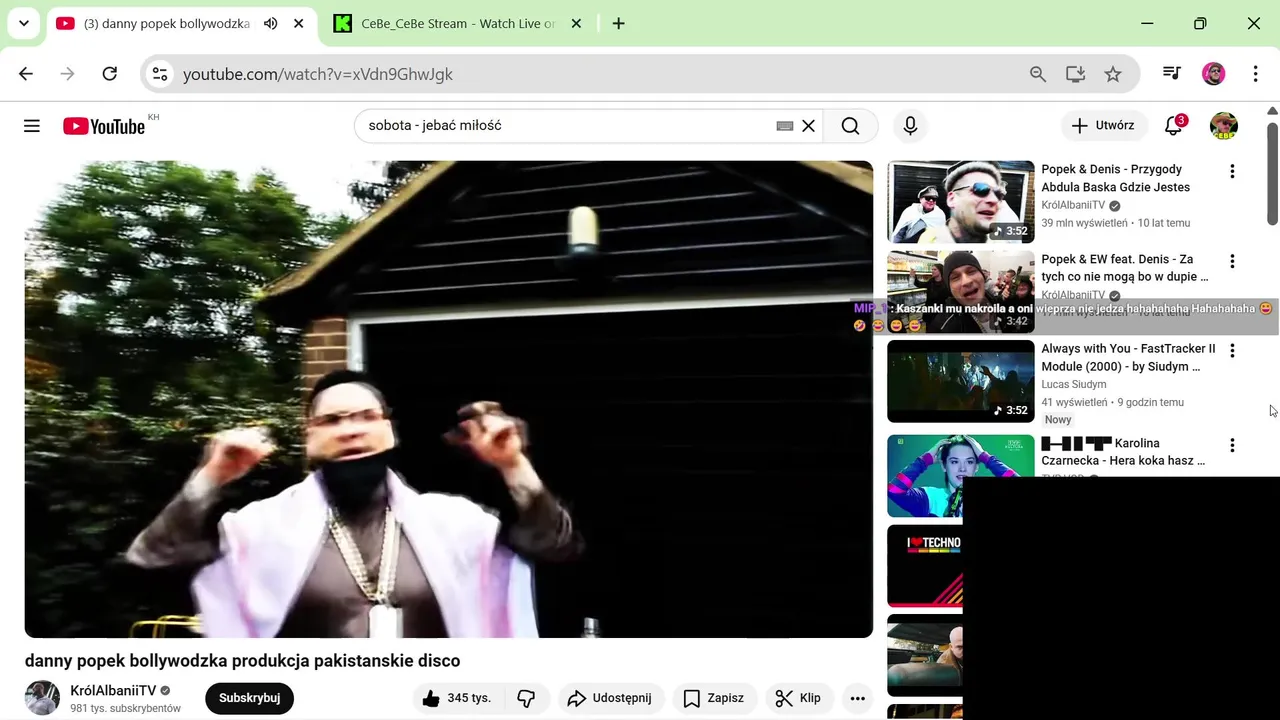This screenshot has width=1280, height=720.
Task: Save the video with Zapisz
Action: [x=713, y=698]
